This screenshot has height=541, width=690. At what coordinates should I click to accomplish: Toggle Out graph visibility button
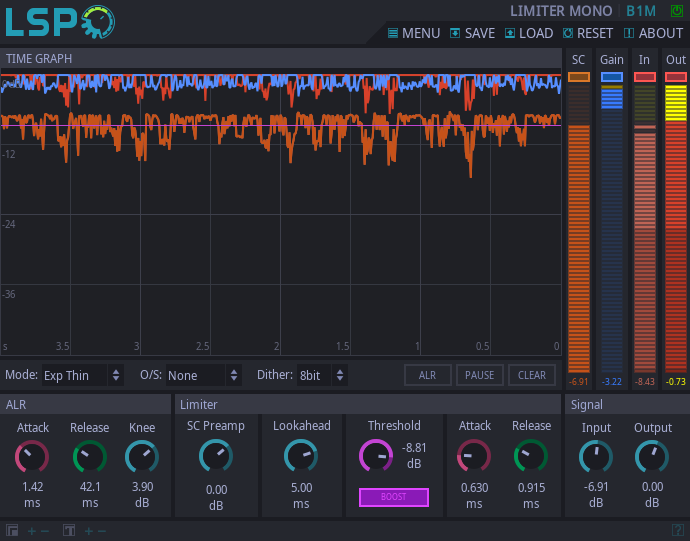click(x=676, y=77)
